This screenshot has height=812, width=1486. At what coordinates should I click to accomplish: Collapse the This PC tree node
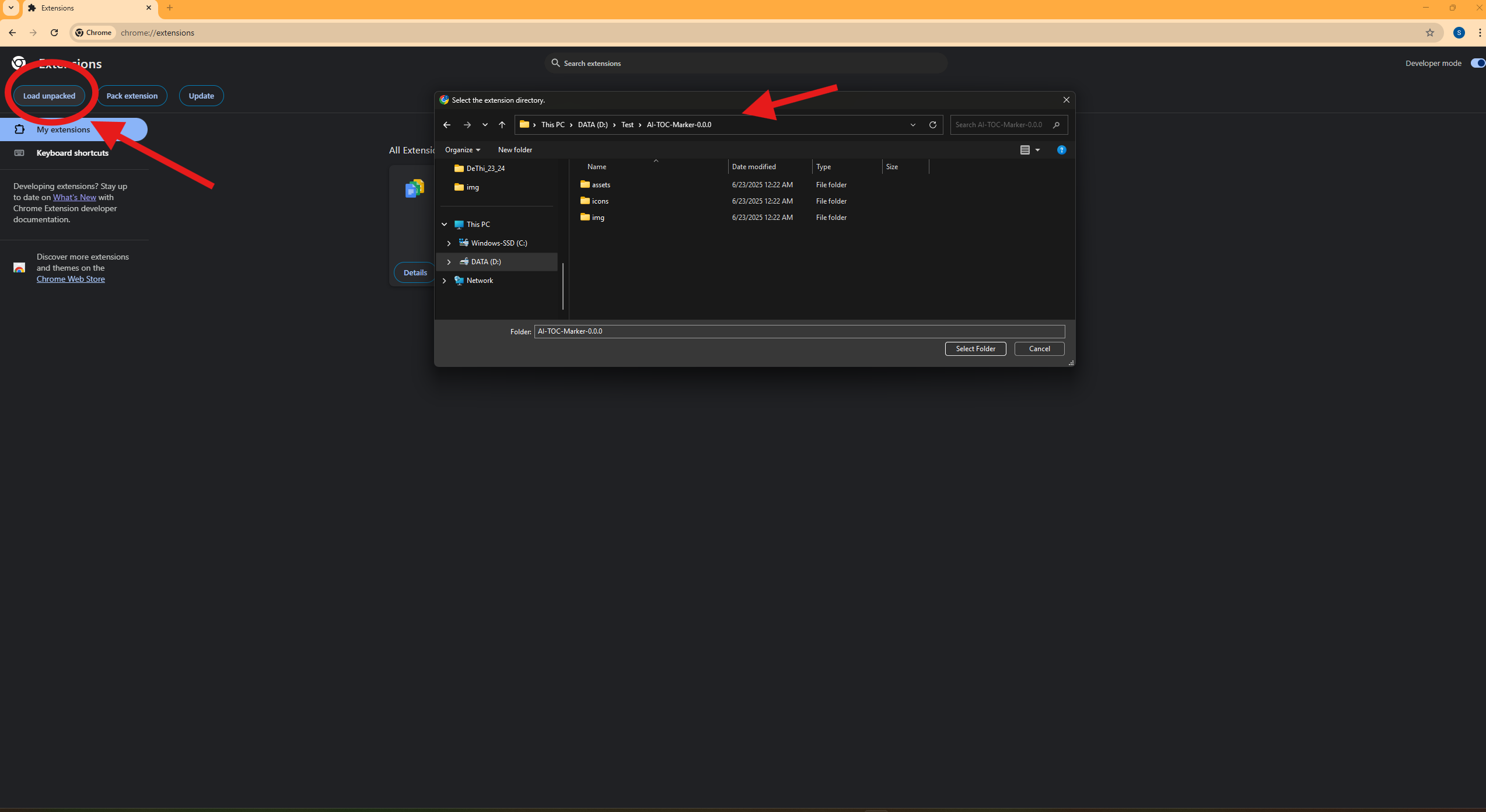(x=445, y=225)
